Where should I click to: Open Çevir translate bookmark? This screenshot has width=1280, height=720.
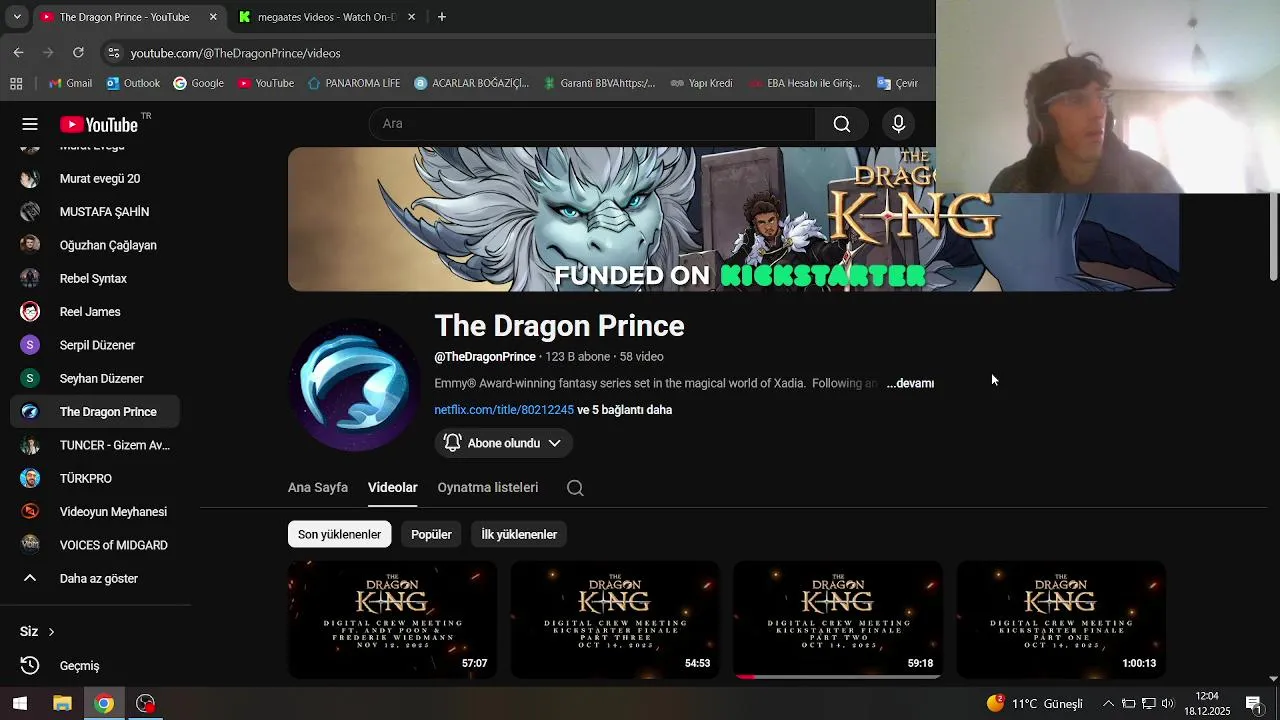click(897, 83)
